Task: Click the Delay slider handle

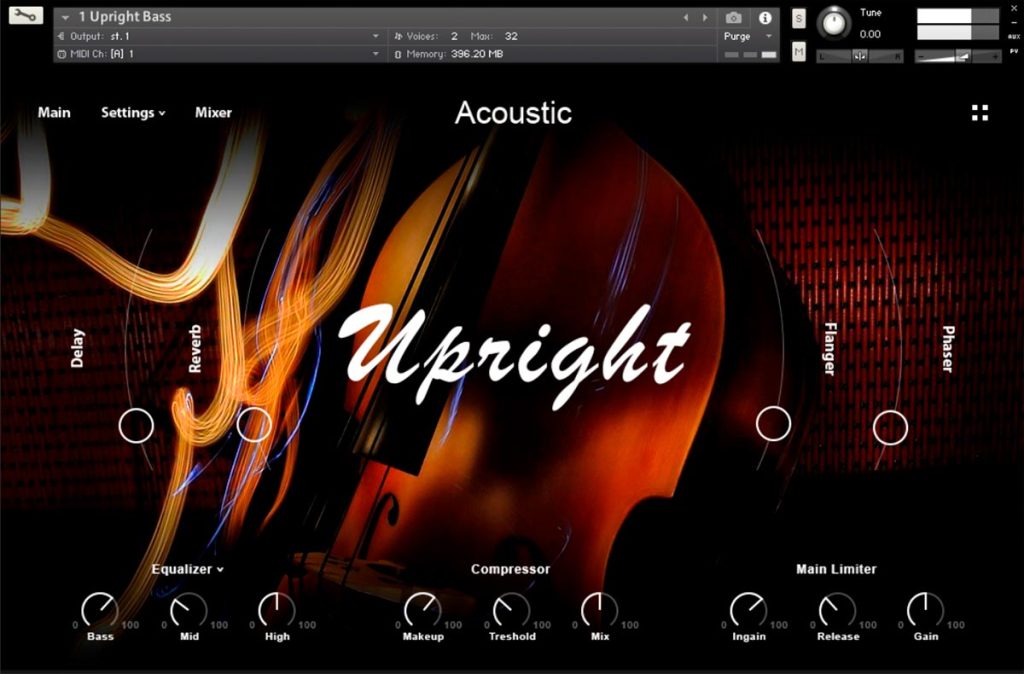Action: [x=136, y=426]
